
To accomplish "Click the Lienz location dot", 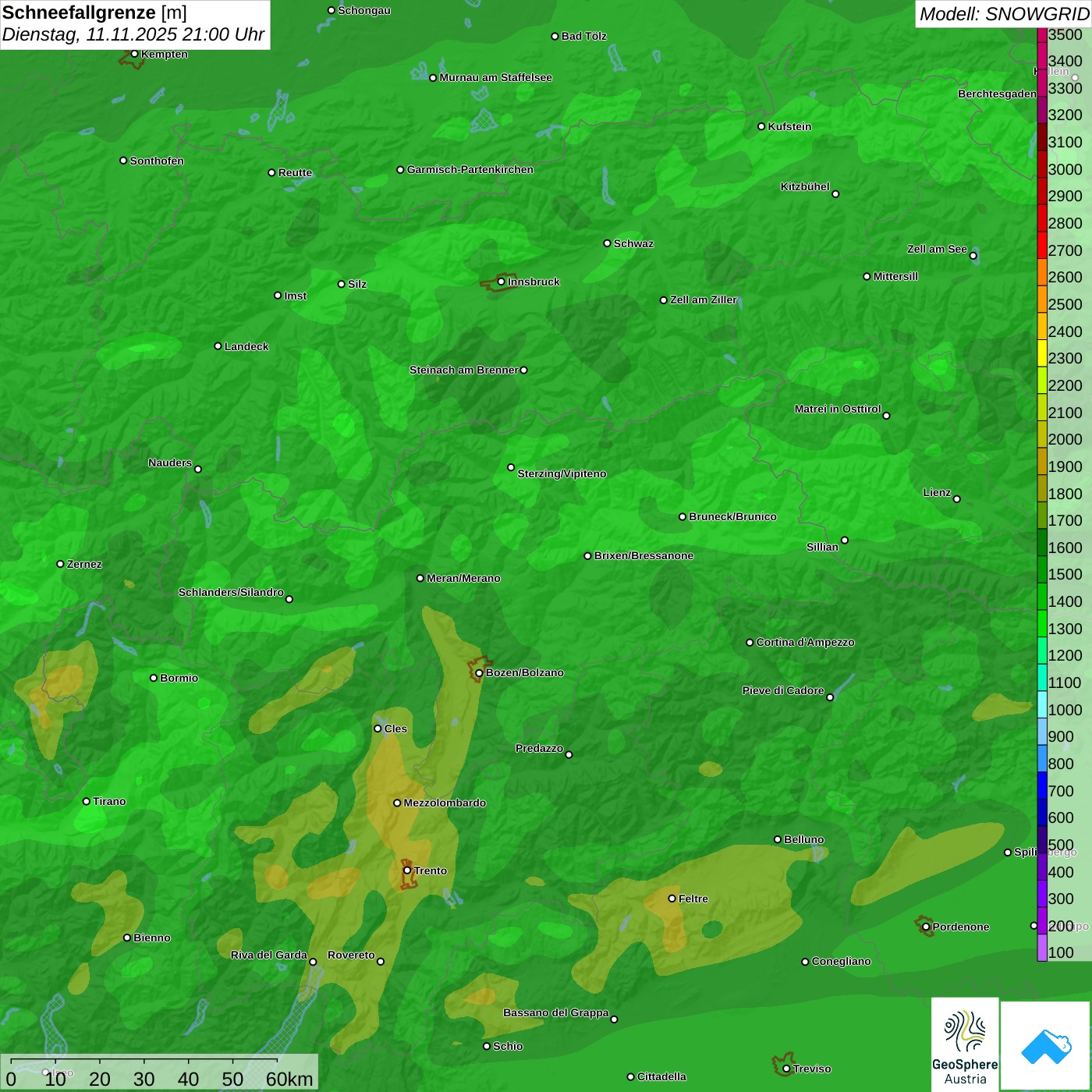I will coord(957,499).
